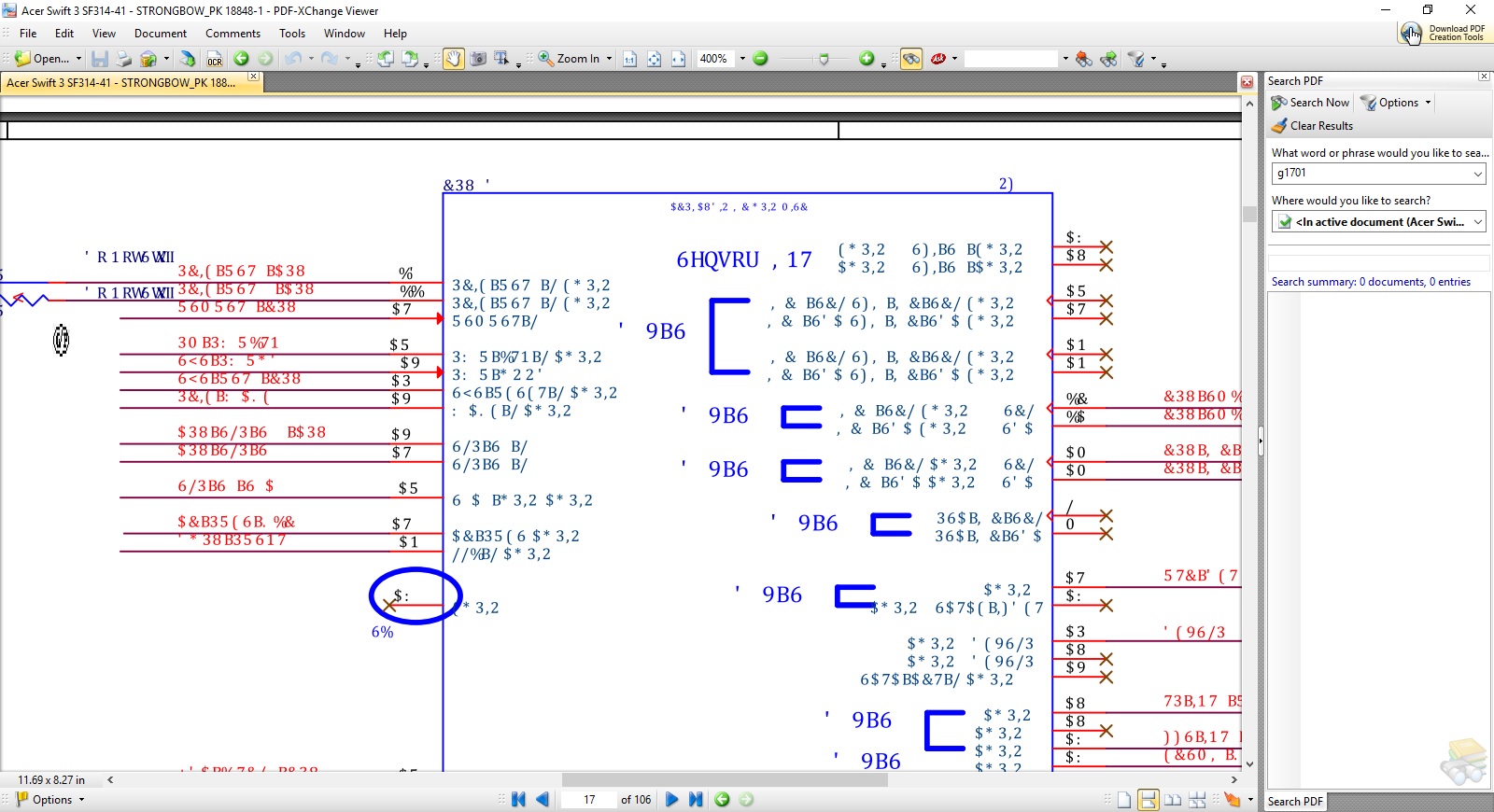The image size is (1494, 812).
Task: Toggle the binoculars search panel button
Action: (x=910, y=59)
